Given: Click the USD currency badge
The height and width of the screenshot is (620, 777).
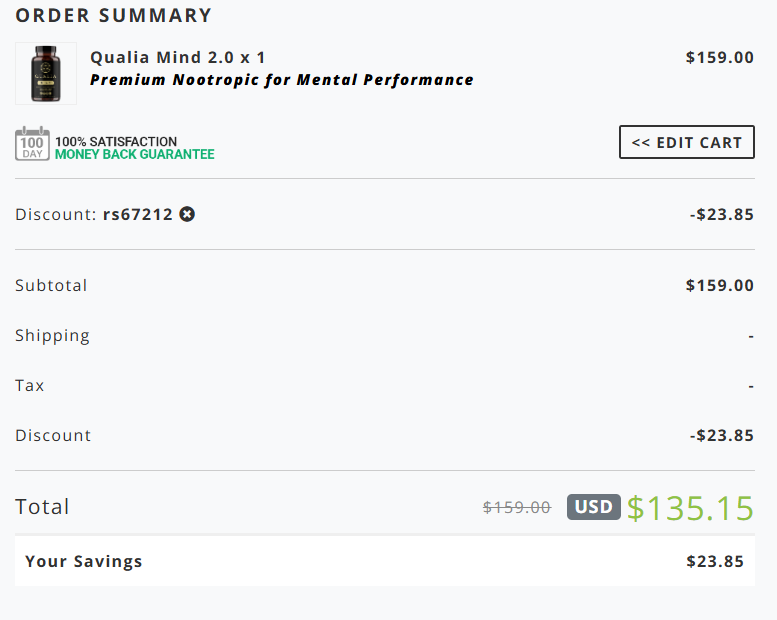Looking at the screenshot, I should coord(593,507).
